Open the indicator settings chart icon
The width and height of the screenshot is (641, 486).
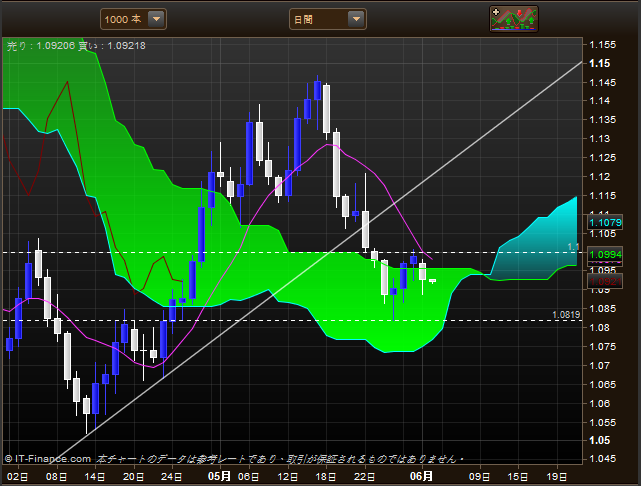[514, 19]
